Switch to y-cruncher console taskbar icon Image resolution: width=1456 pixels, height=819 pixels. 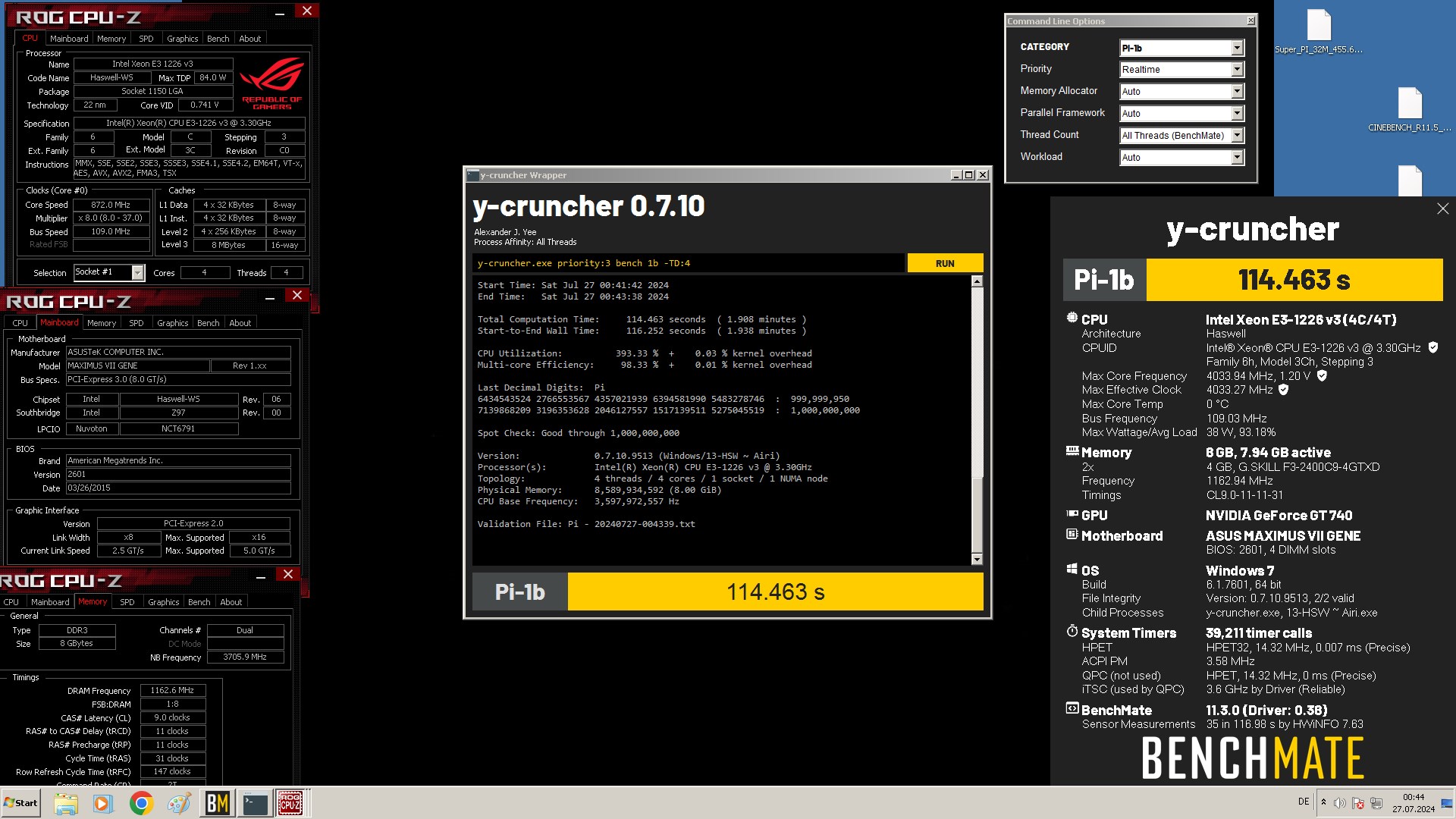pos(255,803)
